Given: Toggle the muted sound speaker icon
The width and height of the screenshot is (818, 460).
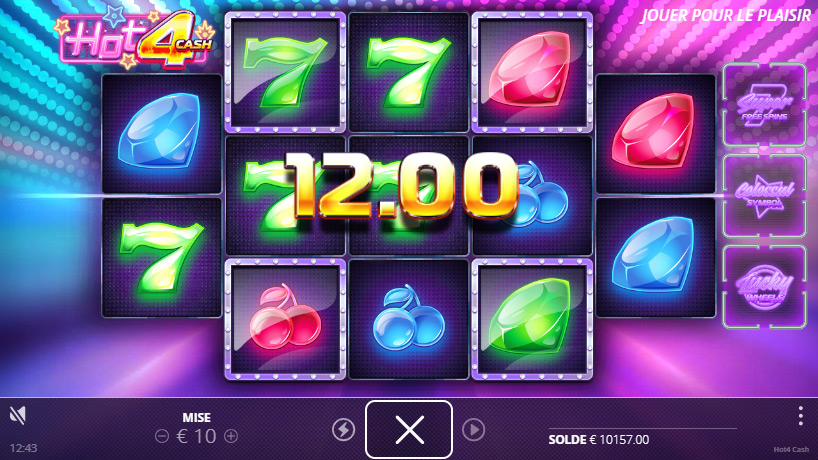Looking at the screenshot, I should click(18, 415).
